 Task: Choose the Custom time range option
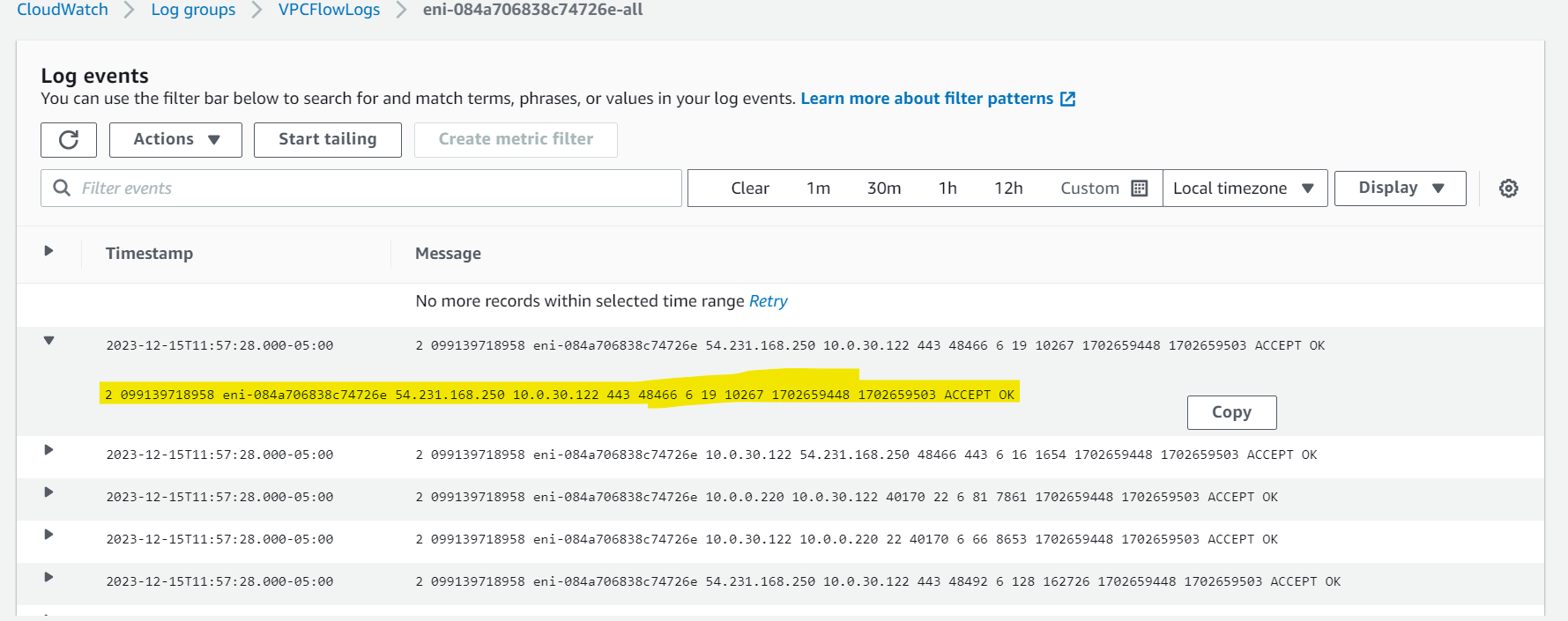(x=1089, y=189)
